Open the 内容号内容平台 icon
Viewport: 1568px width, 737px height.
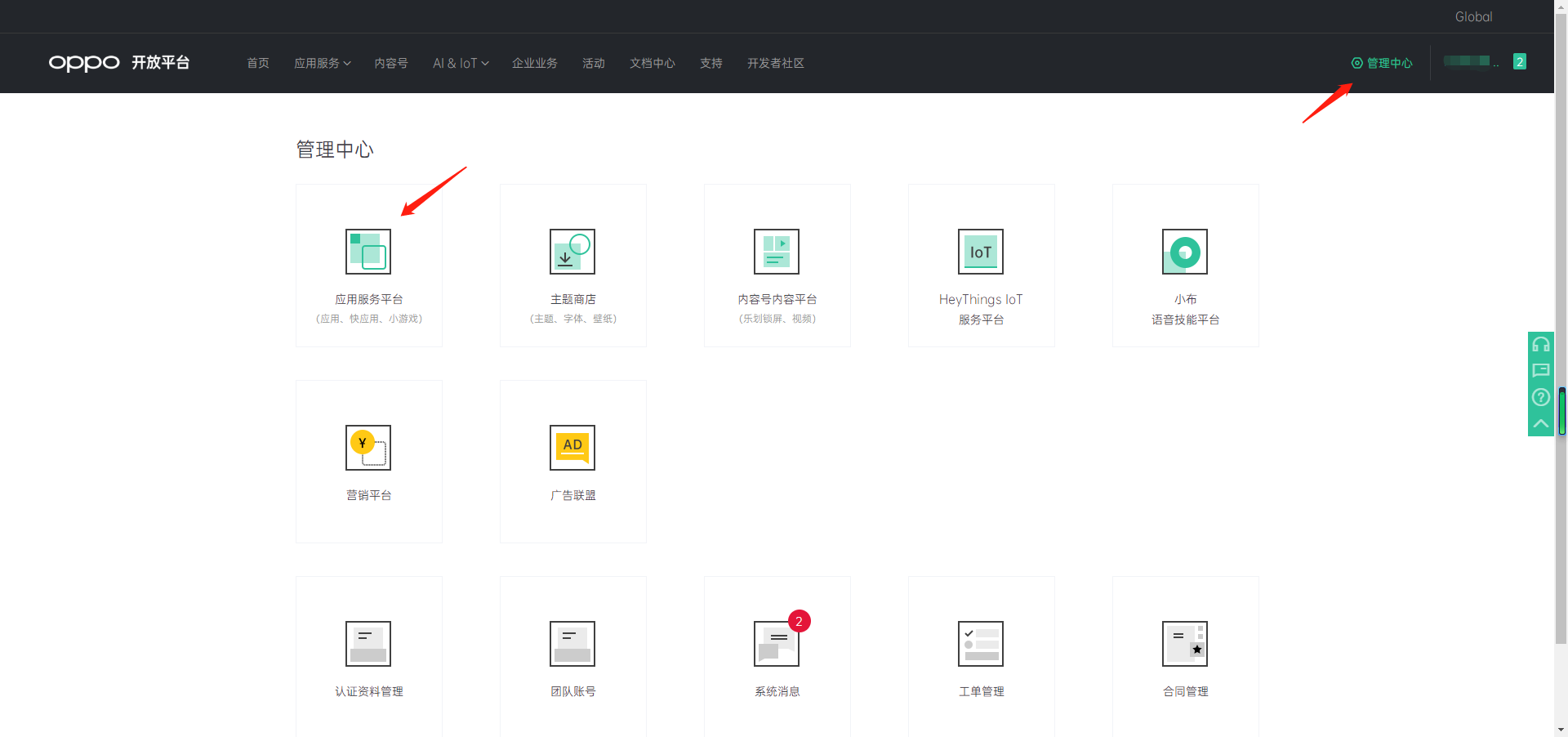click(x=777, y=252)
